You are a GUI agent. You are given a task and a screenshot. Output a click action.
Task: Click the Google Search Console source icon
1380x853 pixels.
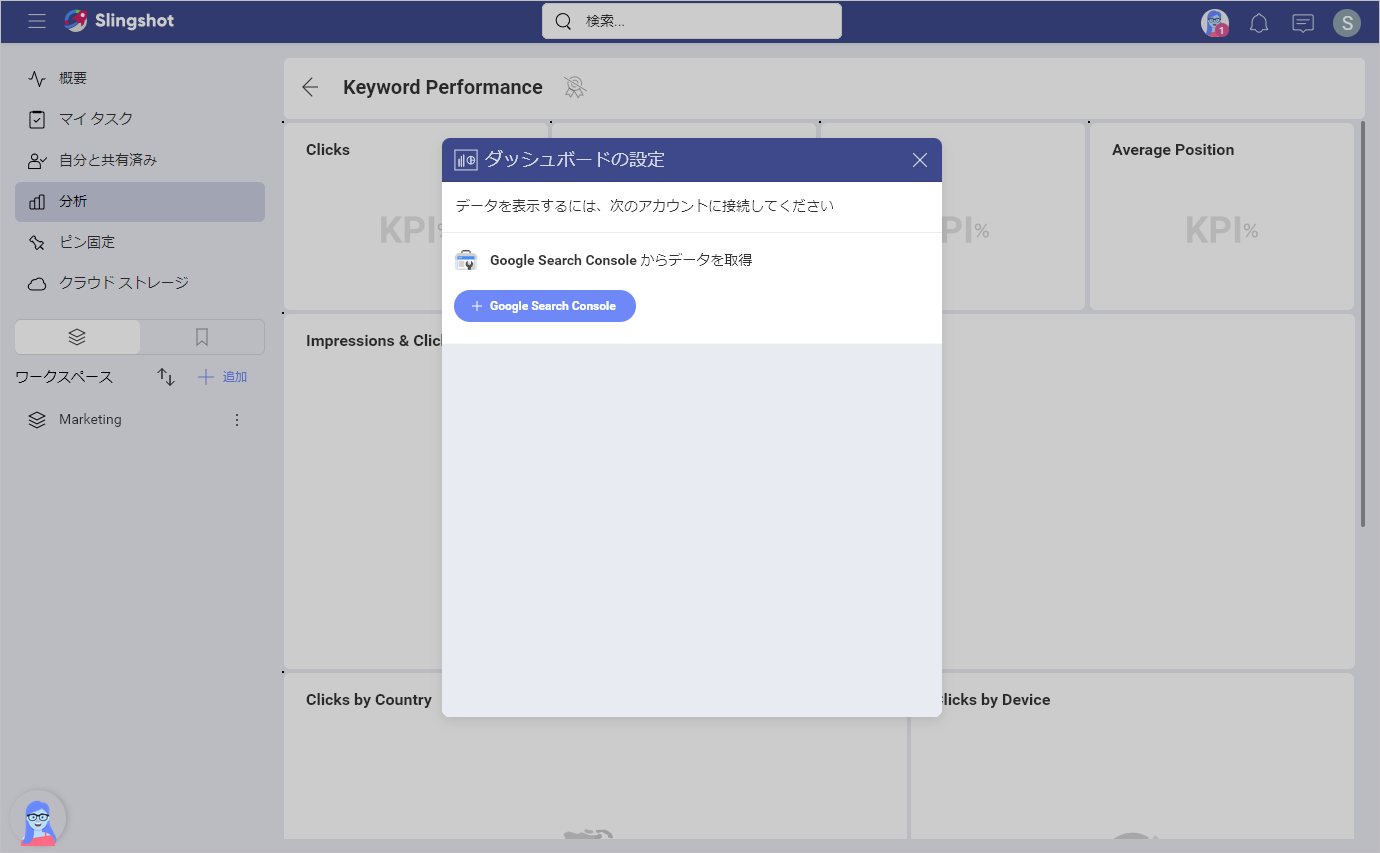pos(466,260)
